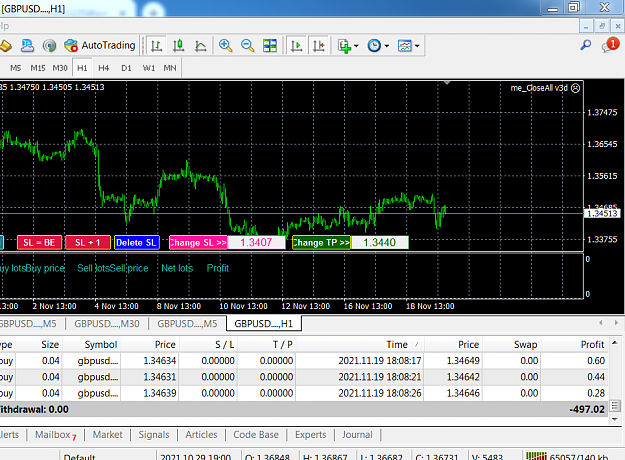Click total profit value -497.02

pyautogui.click(x=587, y=409)
